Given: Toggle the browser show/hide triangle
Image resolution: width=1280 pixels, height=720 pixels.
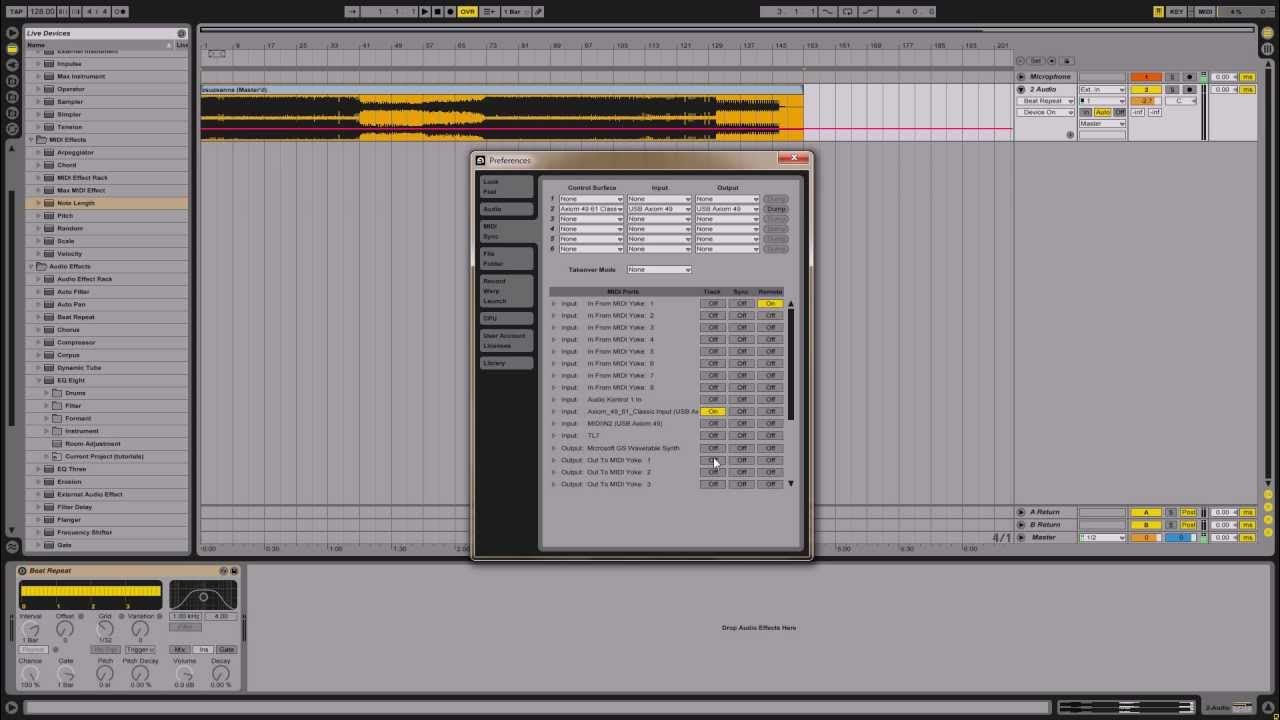Looking at the screenshot, I should pyautogui.click(x=12, y=33).
